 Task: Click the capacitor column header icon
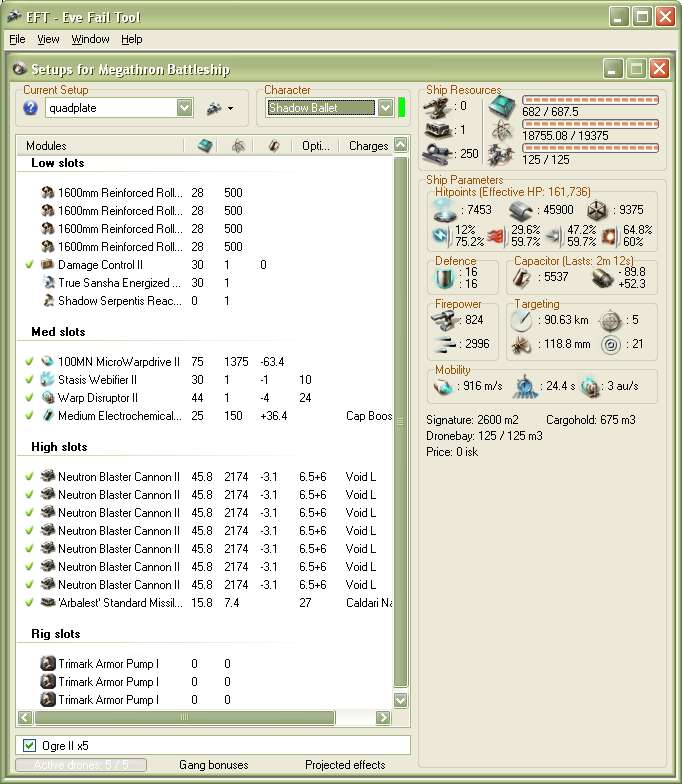point(274,146)
